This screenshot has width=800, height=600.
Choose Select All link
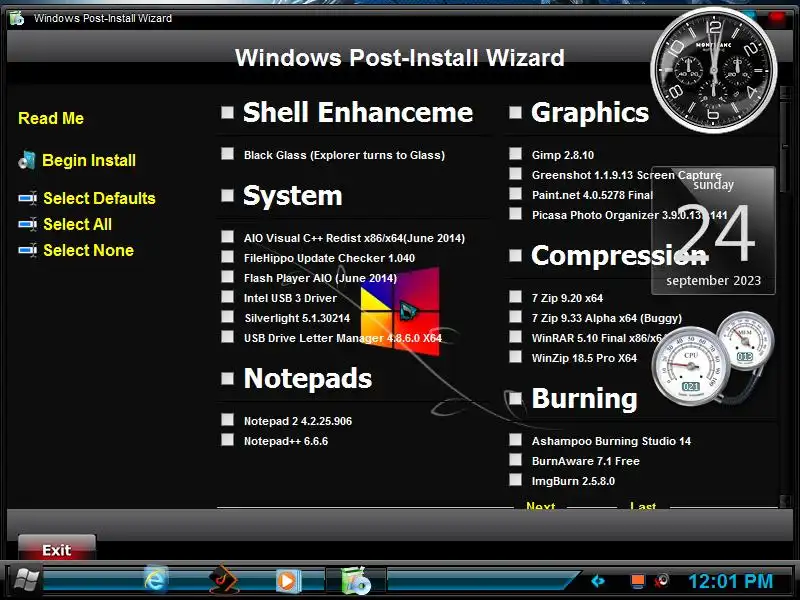coord(78,224)
